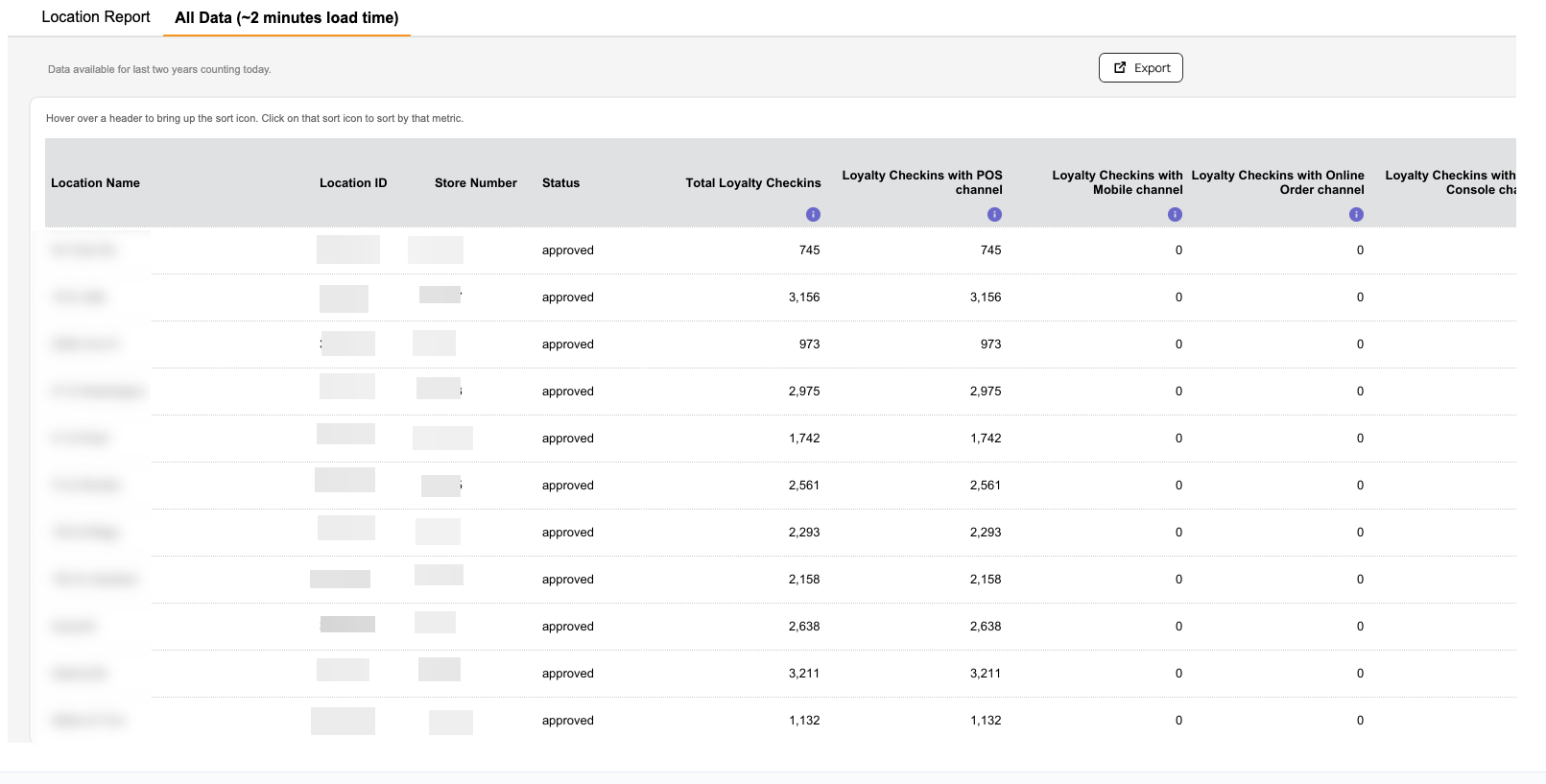Click the Store Number column header
Viewport: 1546px width, 784px height.
(476, 182)
